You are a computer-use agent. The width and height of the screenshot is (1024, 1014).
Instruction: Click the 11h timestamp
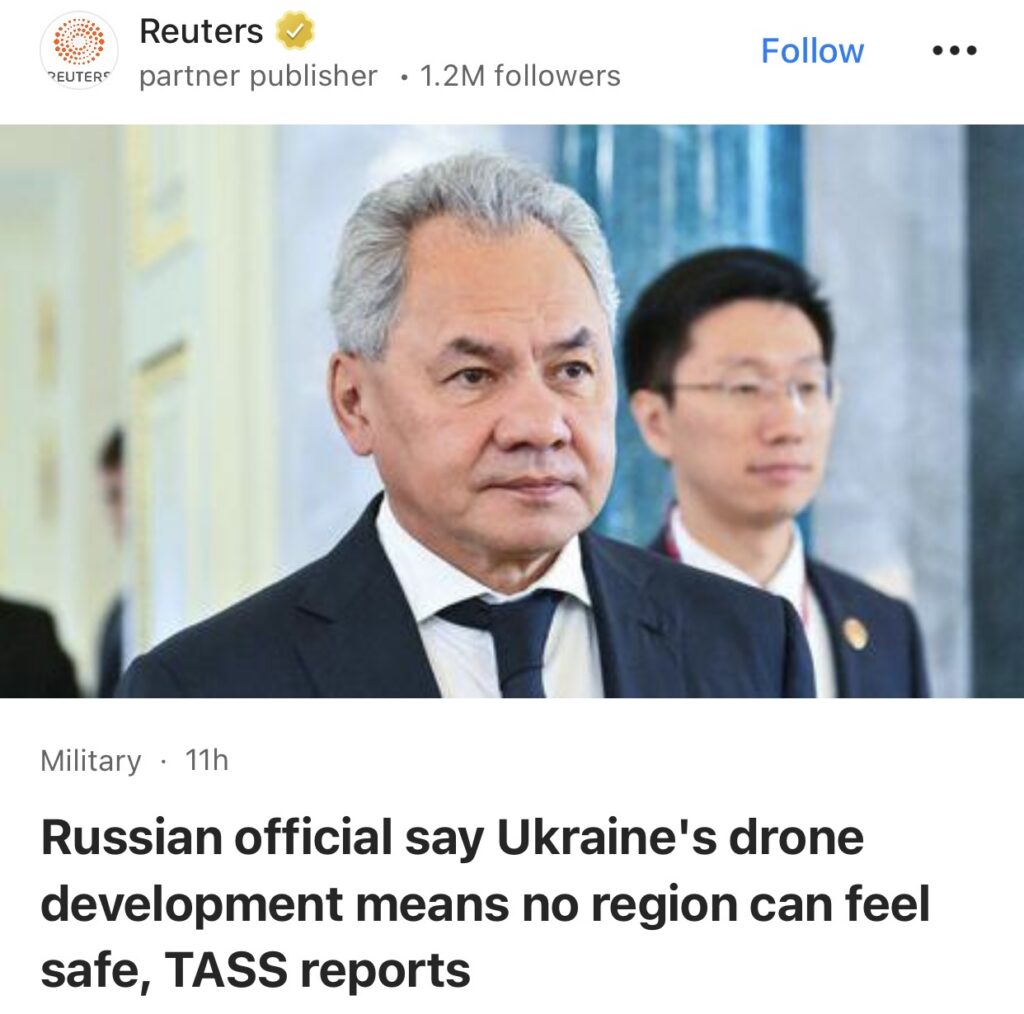[x=206, y=760]
